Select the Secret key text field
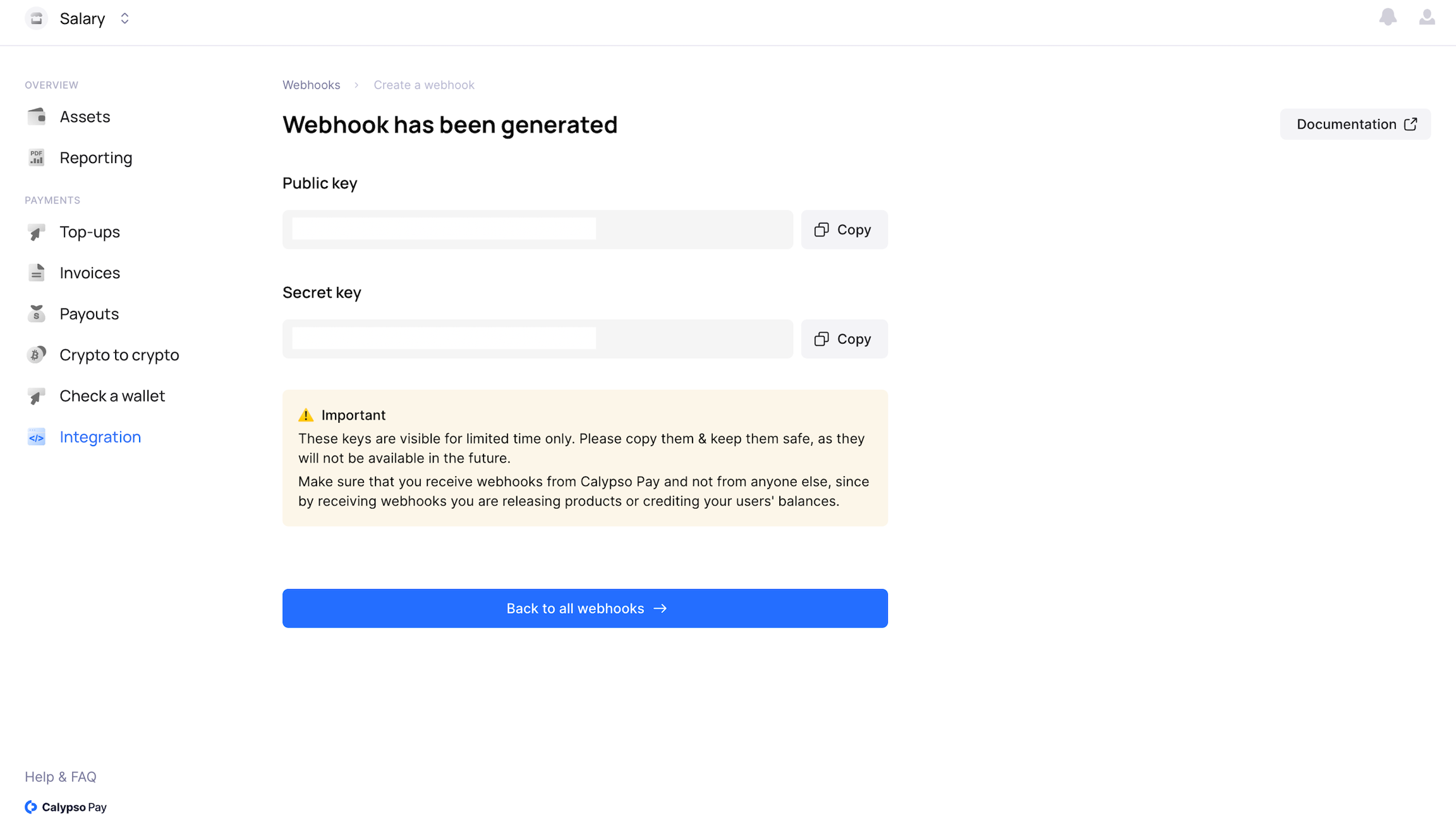 point(537,339)
